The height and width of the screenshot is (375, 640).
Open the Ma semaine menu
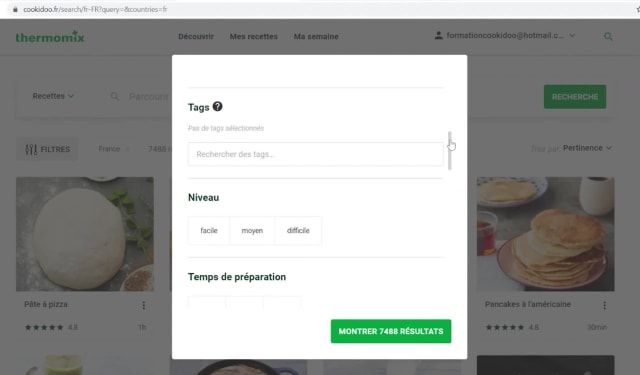pos(316,36)
